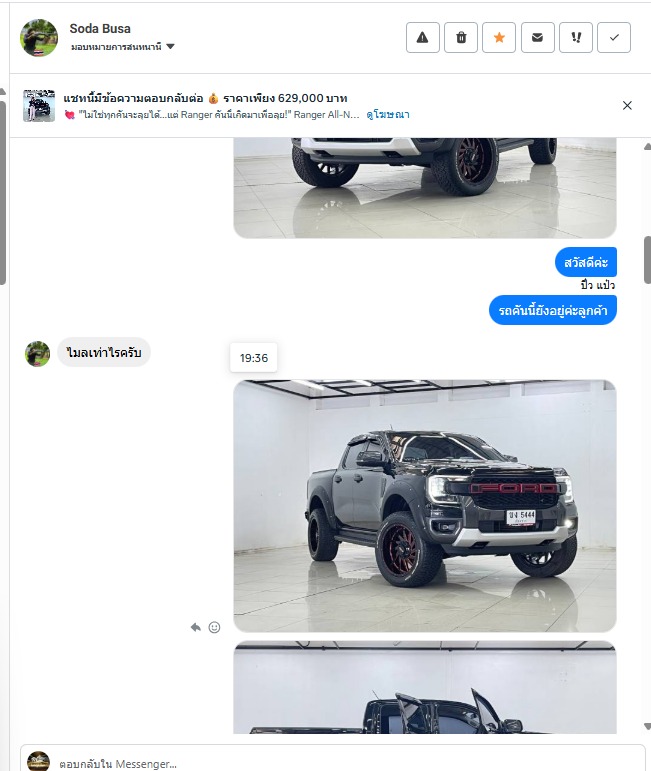Add emoji reaction to truck photo

click(214, 627)
